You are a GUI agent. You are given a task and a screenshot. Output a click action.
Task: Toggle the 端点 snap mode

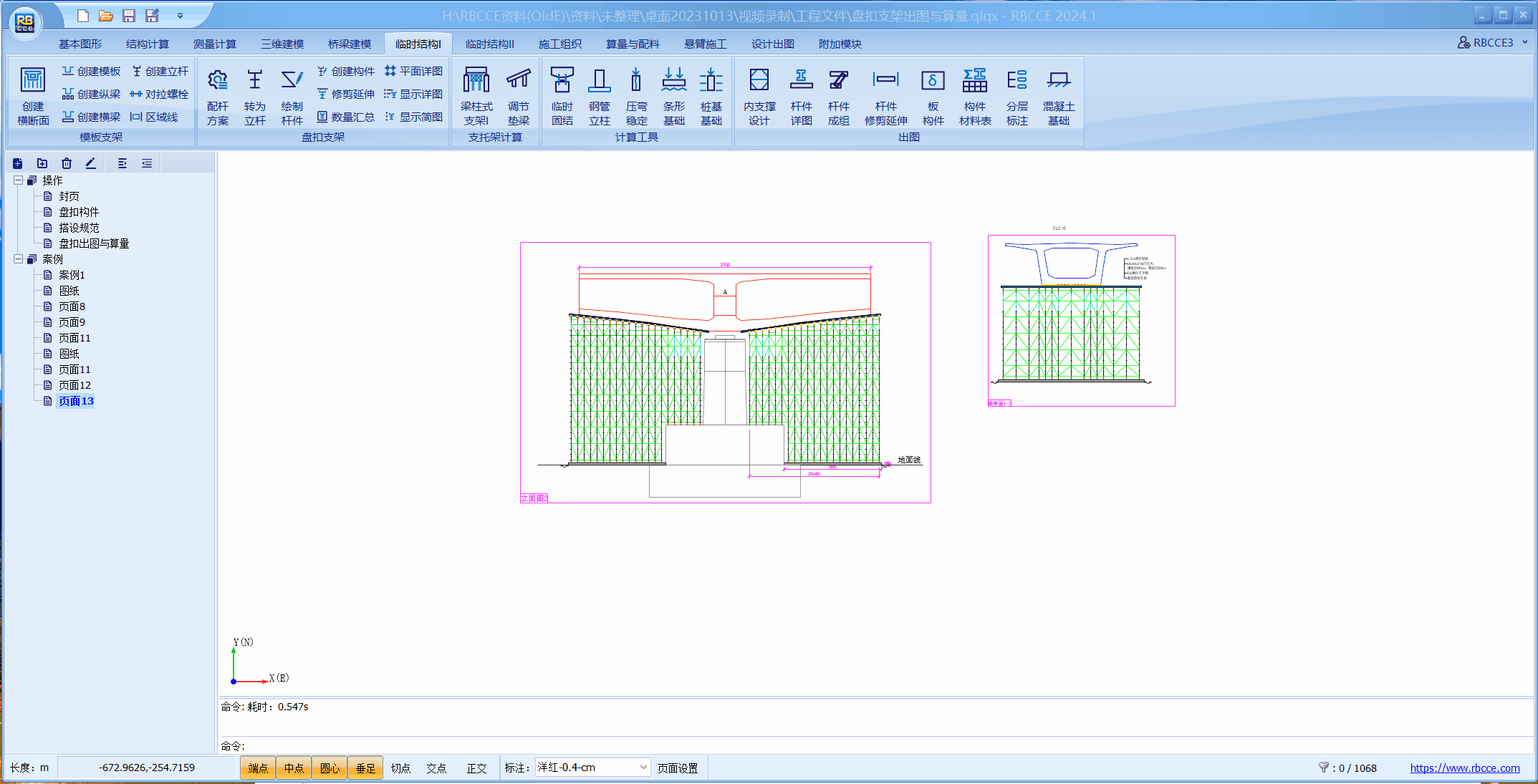tap(258, 768)
